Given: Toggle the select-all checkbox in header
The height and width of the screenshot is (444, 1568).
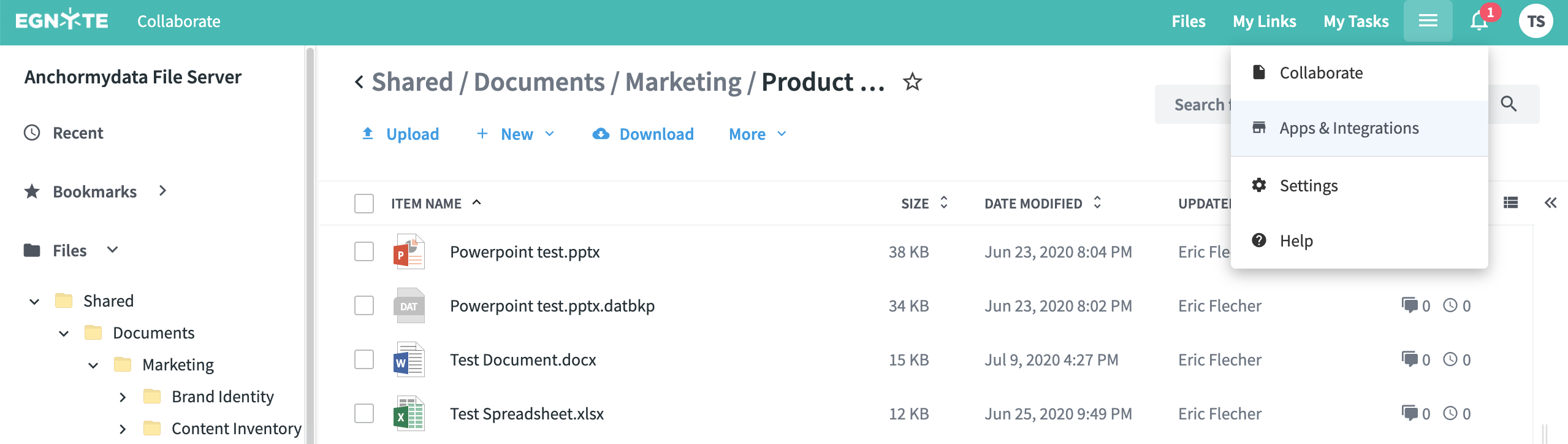Looking at the screenshot, I should pos(364,204).
